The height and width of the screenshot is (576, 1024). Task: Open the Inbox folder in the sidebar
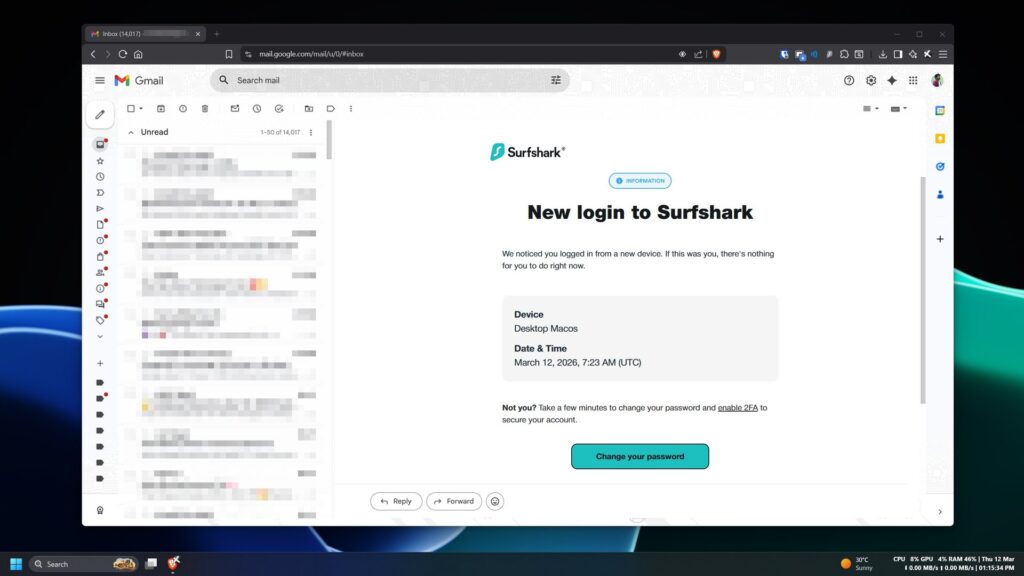pyautogui.click(x=100, y=144)
